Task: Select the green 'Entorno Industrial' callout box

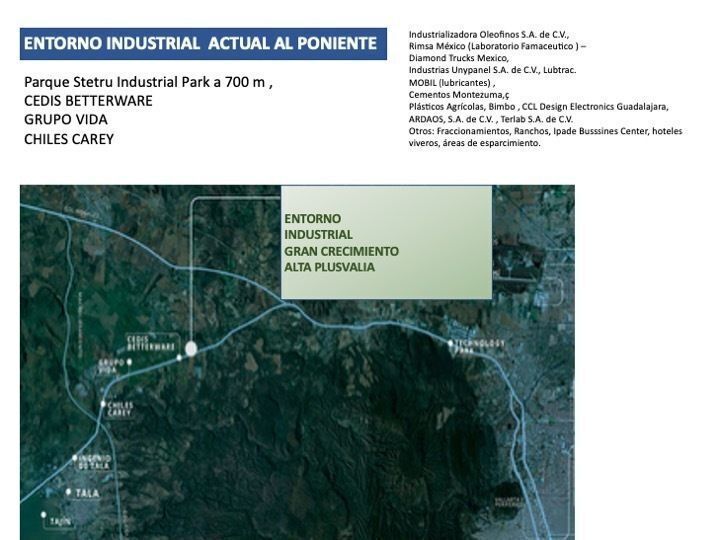Action: (x=387, y=242)
